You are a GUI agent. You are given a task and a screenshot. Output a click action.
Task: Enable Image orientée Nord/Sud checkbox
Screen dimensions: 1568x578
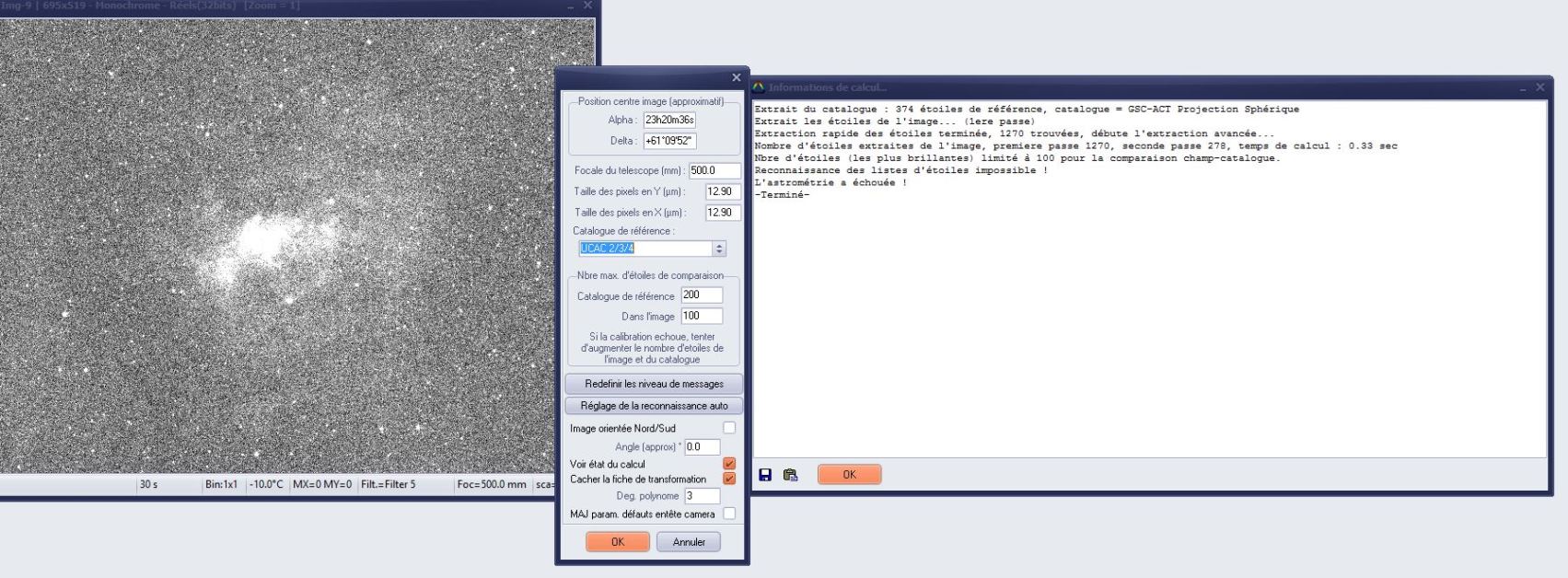pyautogui.click(x=729, y=428)
